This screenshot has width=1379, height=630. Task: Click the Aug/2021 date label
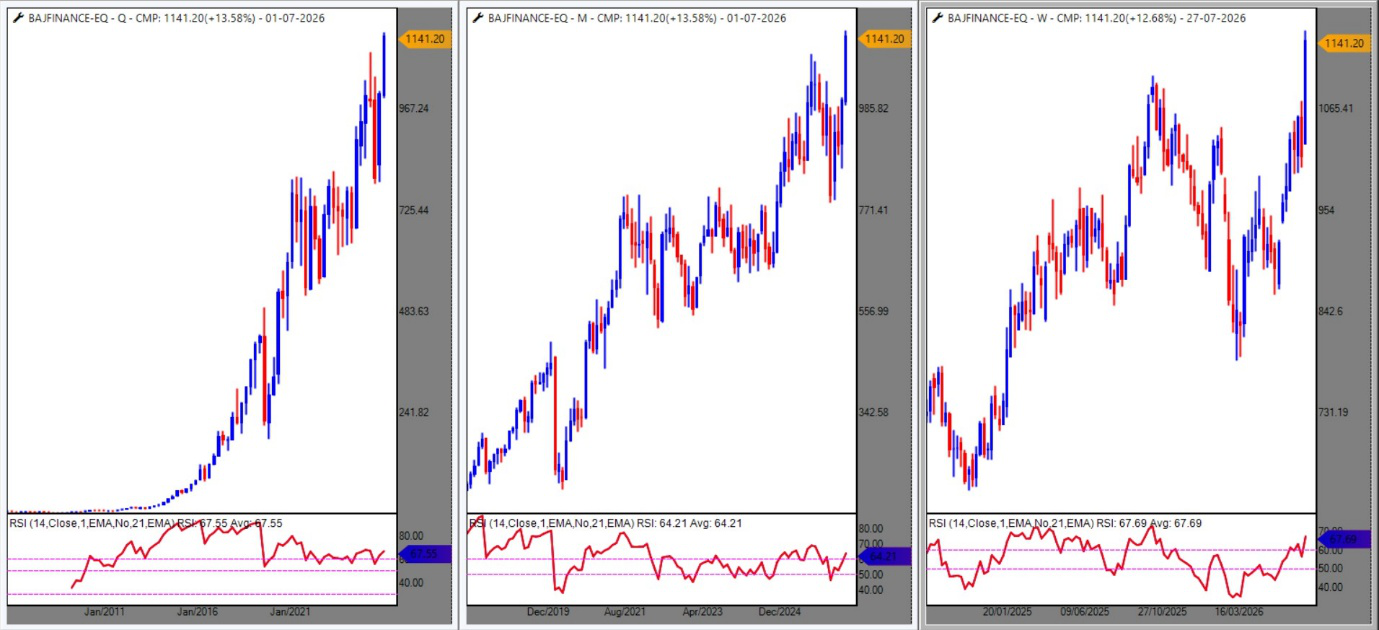click(624, 612)
